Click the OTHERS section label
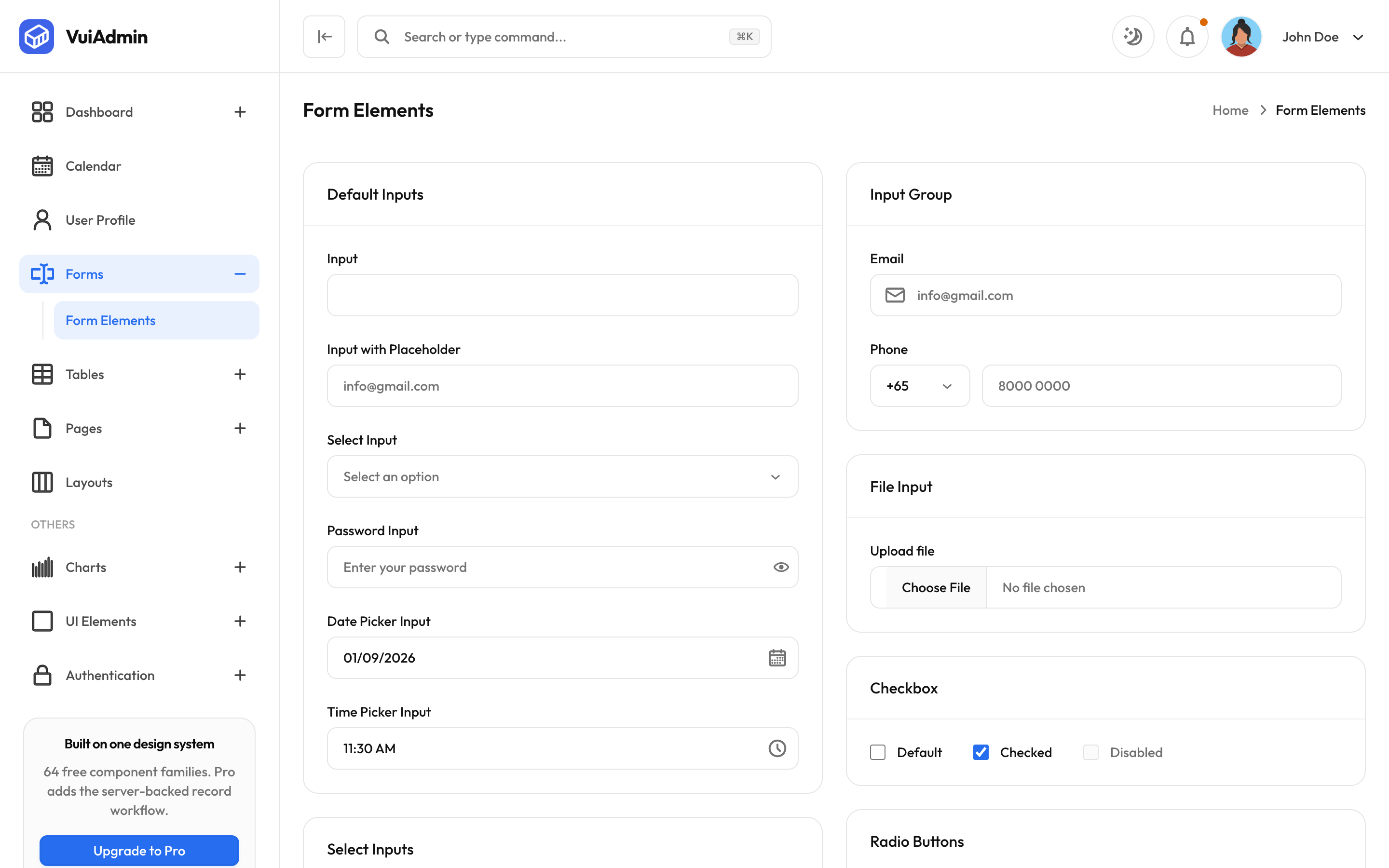Screen dimensions: 1389x868 pyautogui.click(x=53, y=524)
